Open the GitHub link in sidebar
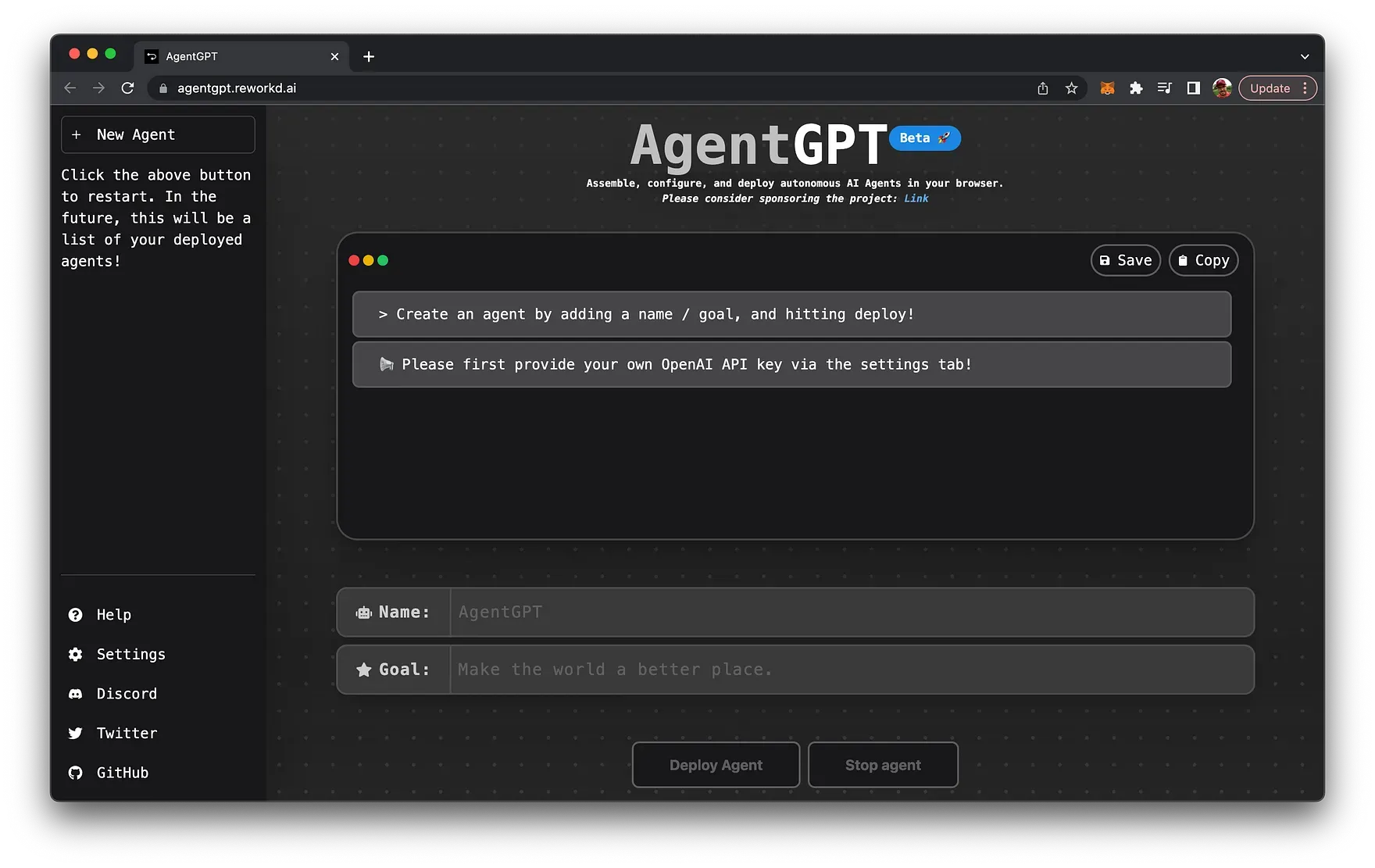Image resolution: width=1375 pixels, height=868 pixels. point(122,773)
